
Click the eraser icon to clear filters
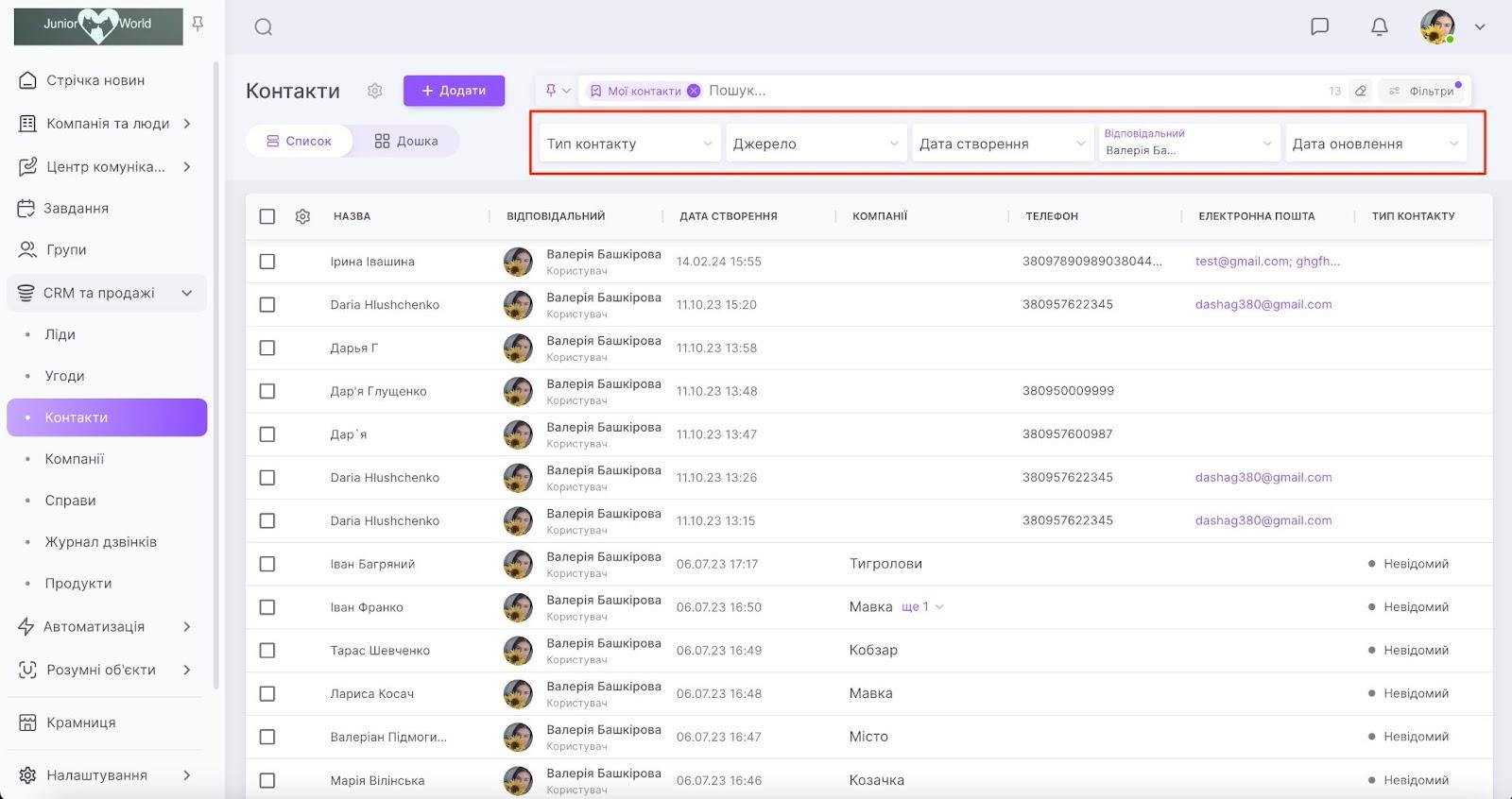coord(1361,91)
